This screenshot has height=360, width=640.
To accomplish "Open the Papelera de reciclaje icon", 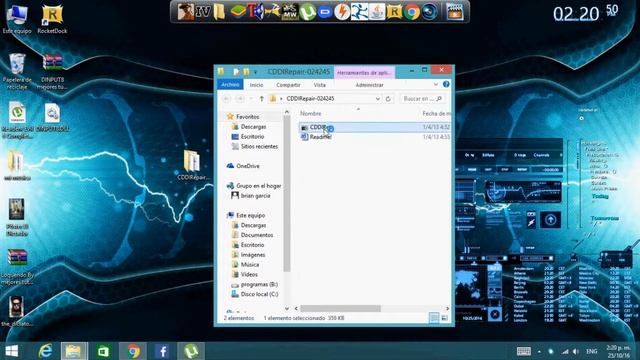I will (x=17, y=71).
